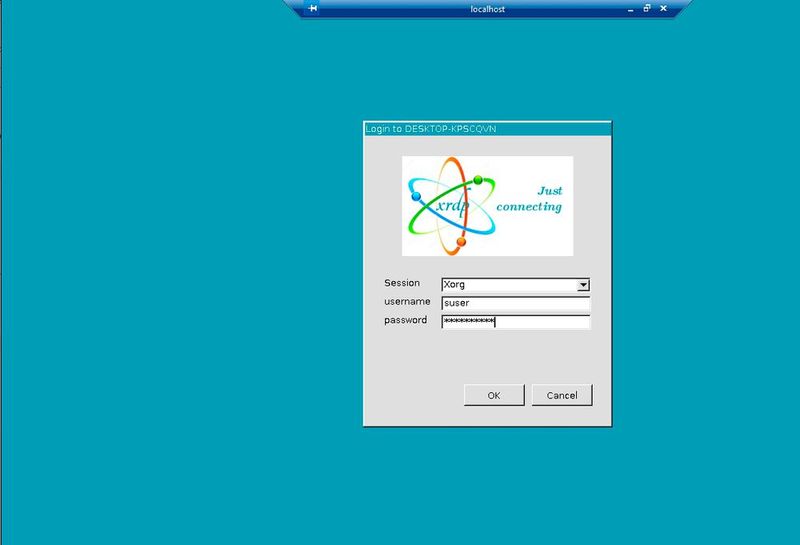The height and width of the screenshot is (545, 800).
Task: Click the password label text
Action: [x=406, y=320]
